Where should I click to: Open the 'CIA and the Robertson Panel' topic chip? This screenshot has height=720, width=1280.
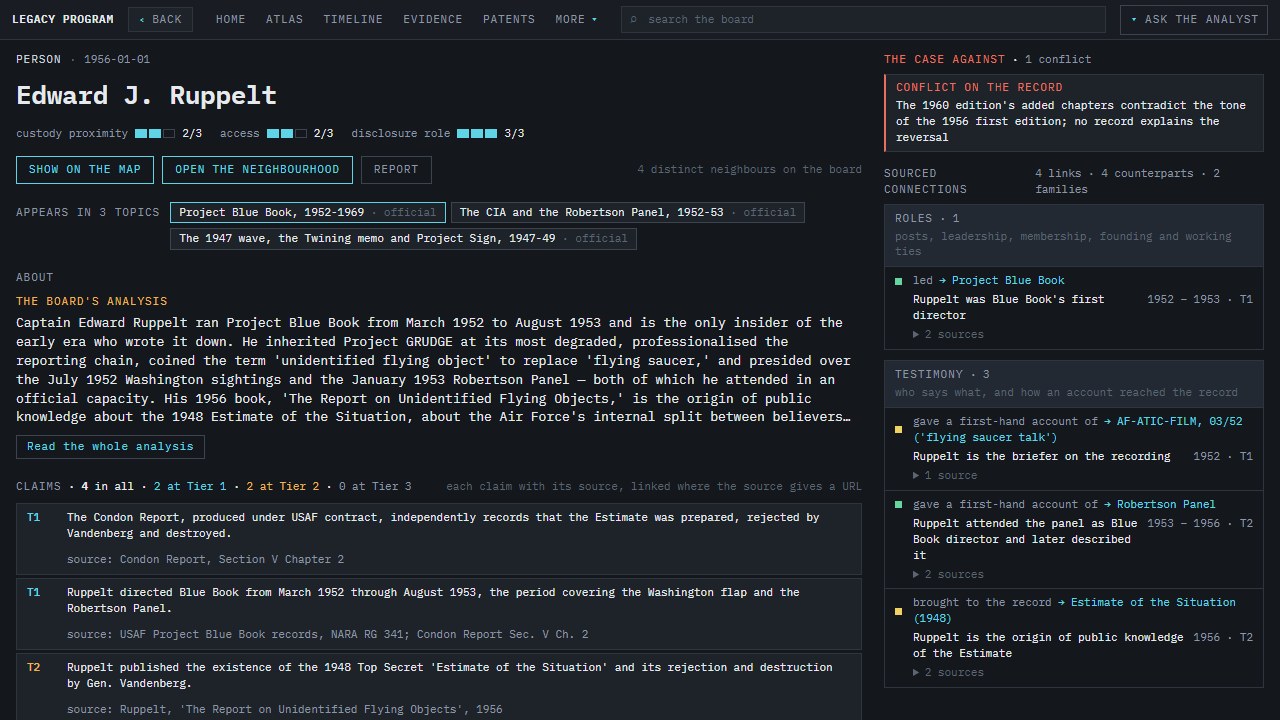pyautogui.click(x=628, y=212)
